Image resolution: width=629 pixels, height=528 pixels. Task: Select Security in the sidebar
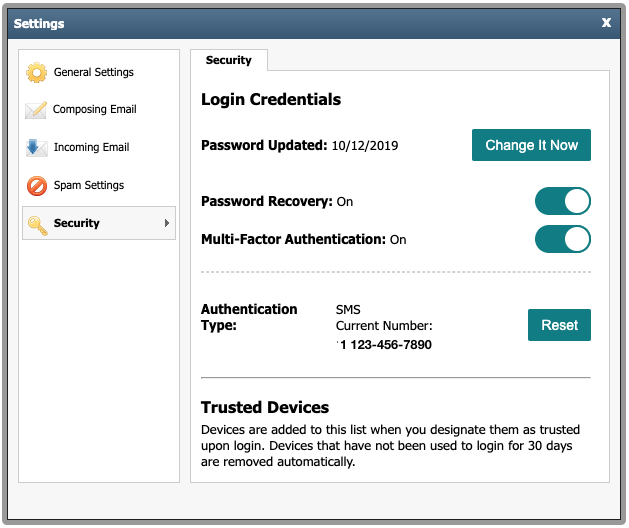[x=99, y=223]
